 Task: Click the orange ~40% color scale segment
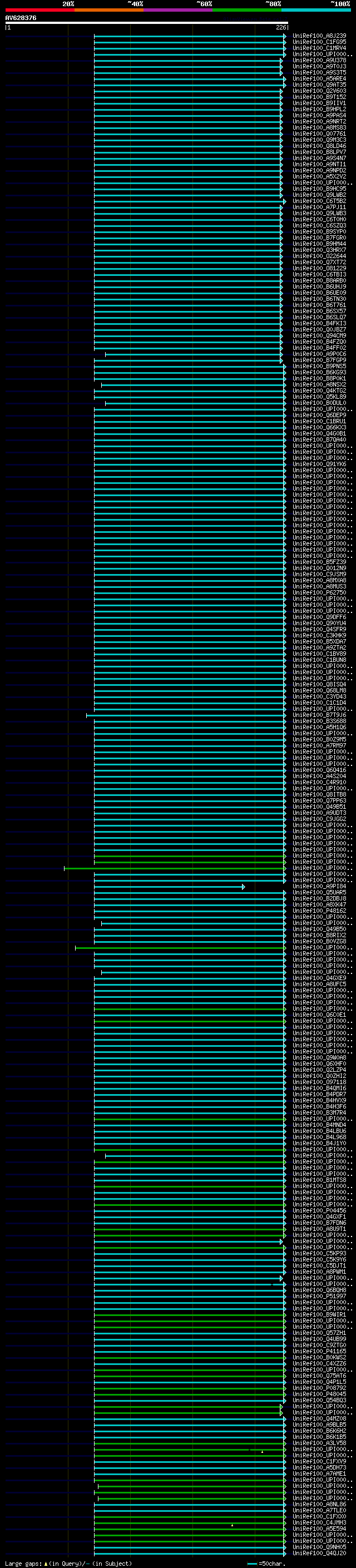coord(109,10)
